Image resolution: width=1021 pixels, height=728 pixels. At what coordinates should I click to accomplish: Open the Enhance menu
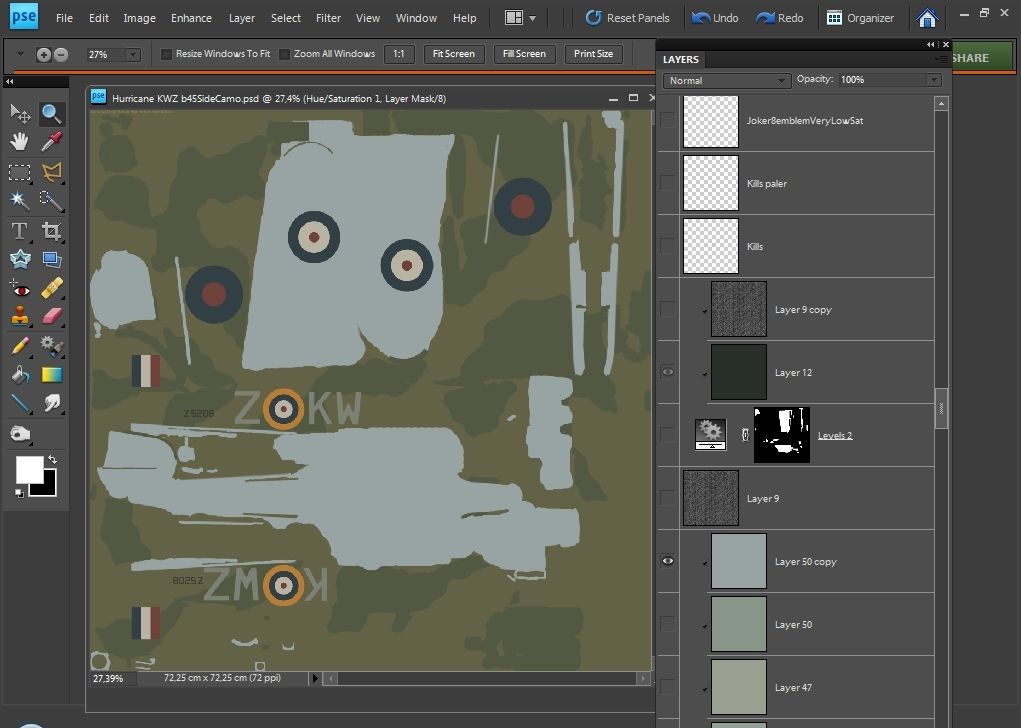(x=191, y=18)
